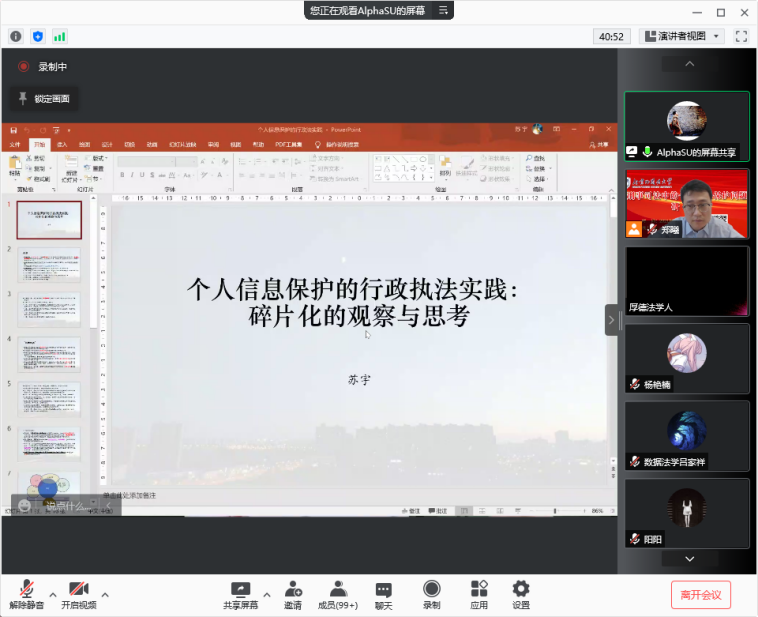Open meeting Settings (设置)
758x617 pixels.
pos(521,595)
